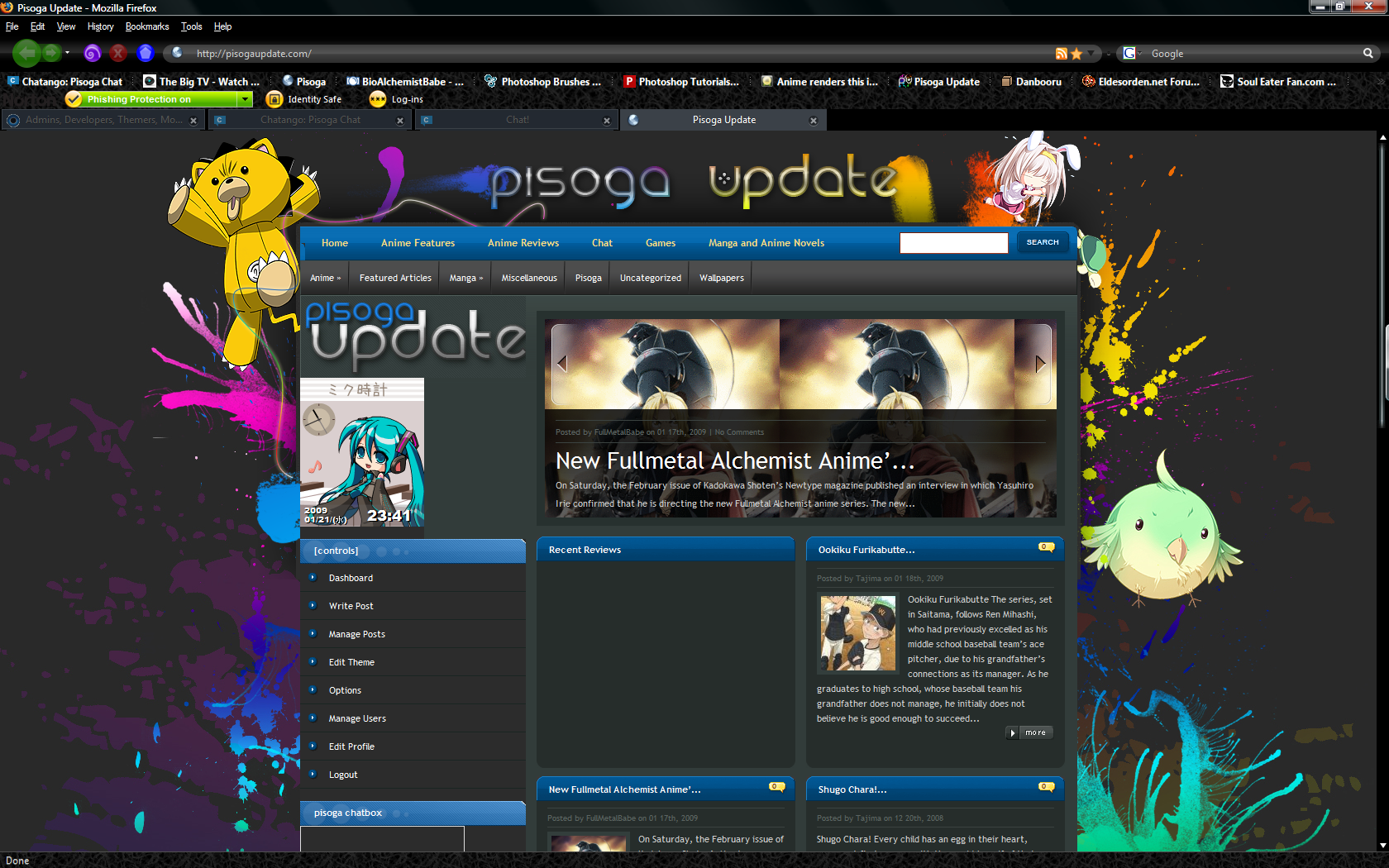This screenshot has width=1389, height=868.
Task: Open the Bookmarks menu
Action: click(147, 26)
